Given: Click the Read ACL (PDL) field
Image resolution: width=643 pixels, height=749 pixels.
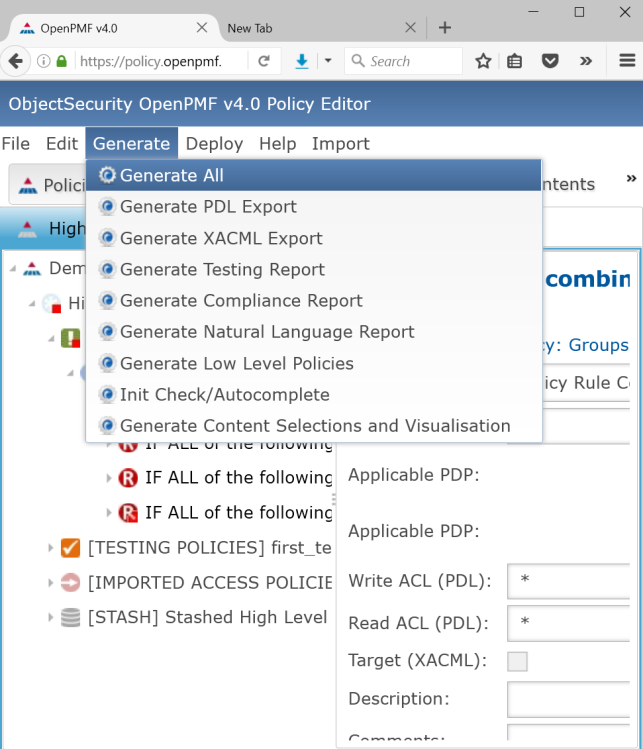Looking at the screenshot, I should 568,623.
